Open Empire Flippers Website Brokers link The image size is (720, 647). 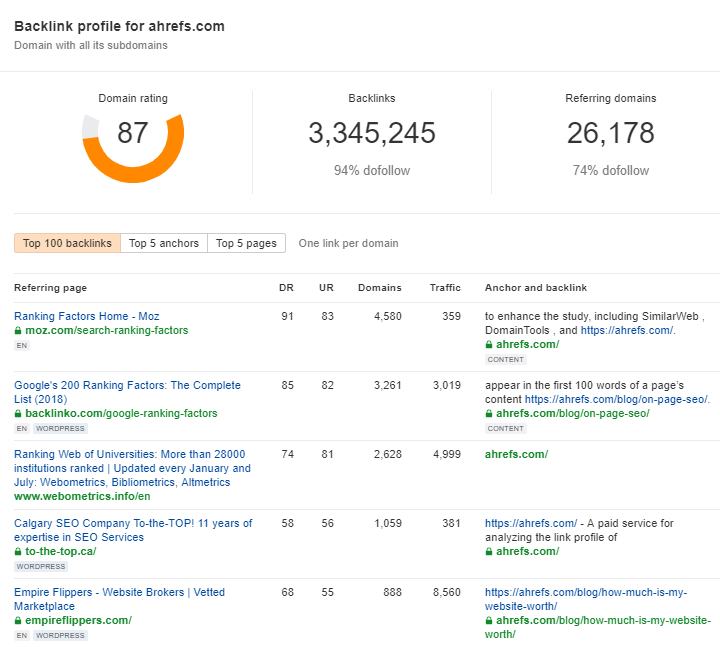pyautogui.click(x=119, y=599)
